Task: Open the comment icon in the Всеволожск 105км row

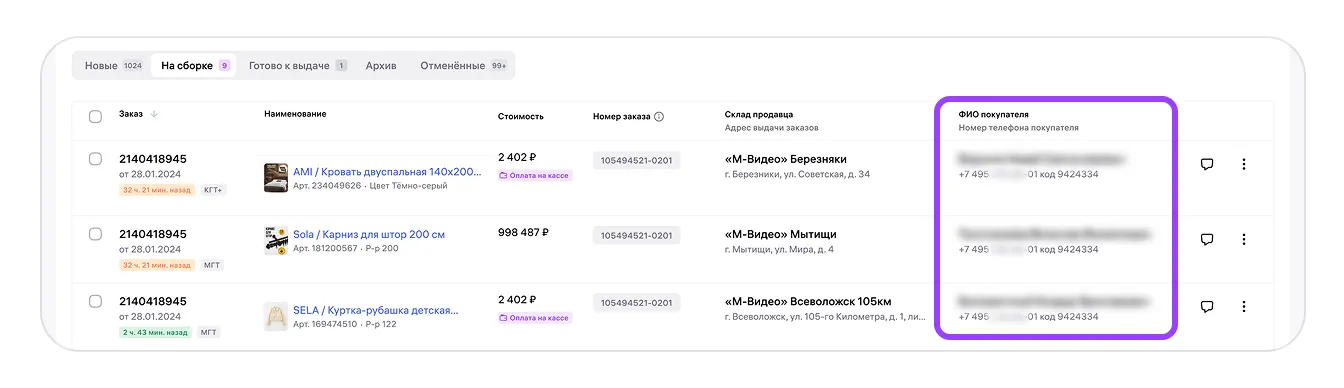Action: 1206,306
